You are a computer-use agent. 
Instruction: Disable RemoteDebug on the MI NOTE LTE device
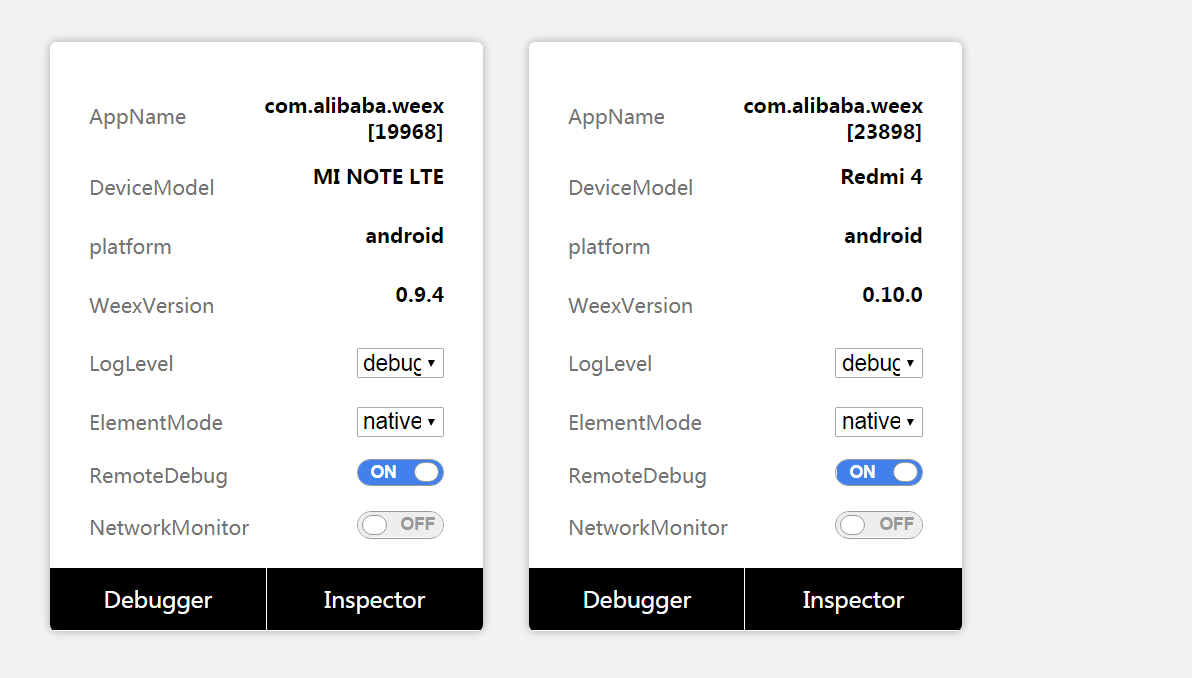[400, 472]
